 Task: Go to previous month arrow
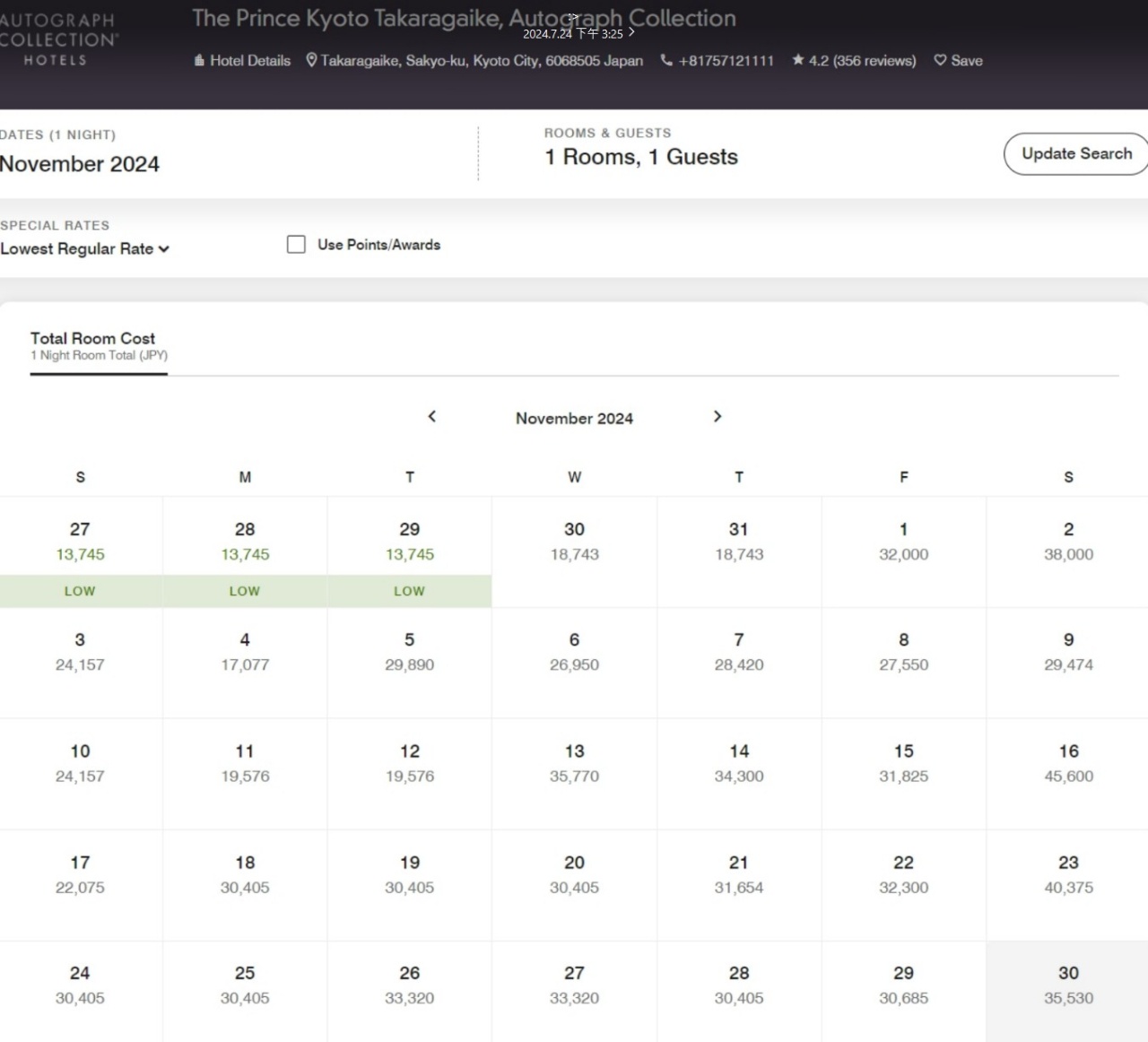tap(432, 416)
